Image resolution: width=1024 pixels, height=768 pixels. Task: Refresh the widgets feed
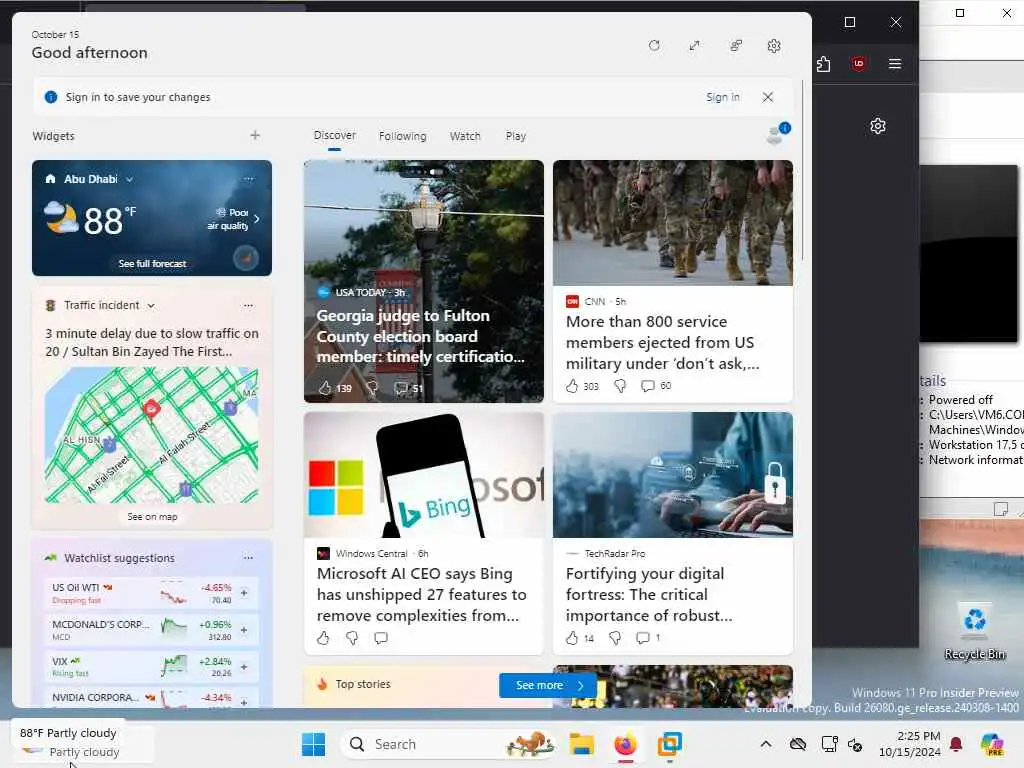click(654, 46)
